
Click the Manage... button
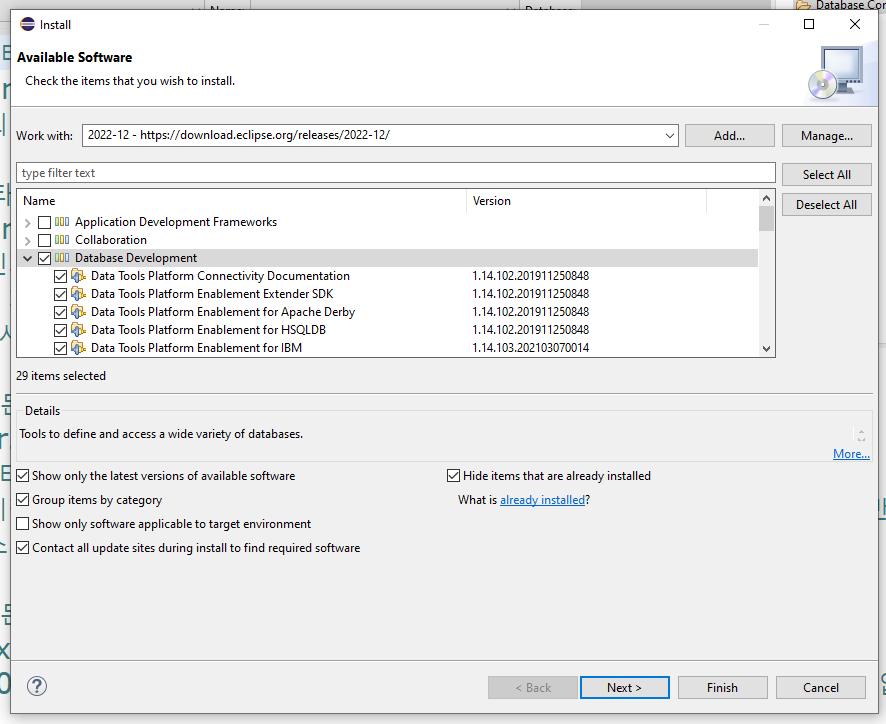pyautogui.click(x=827, y=136)
